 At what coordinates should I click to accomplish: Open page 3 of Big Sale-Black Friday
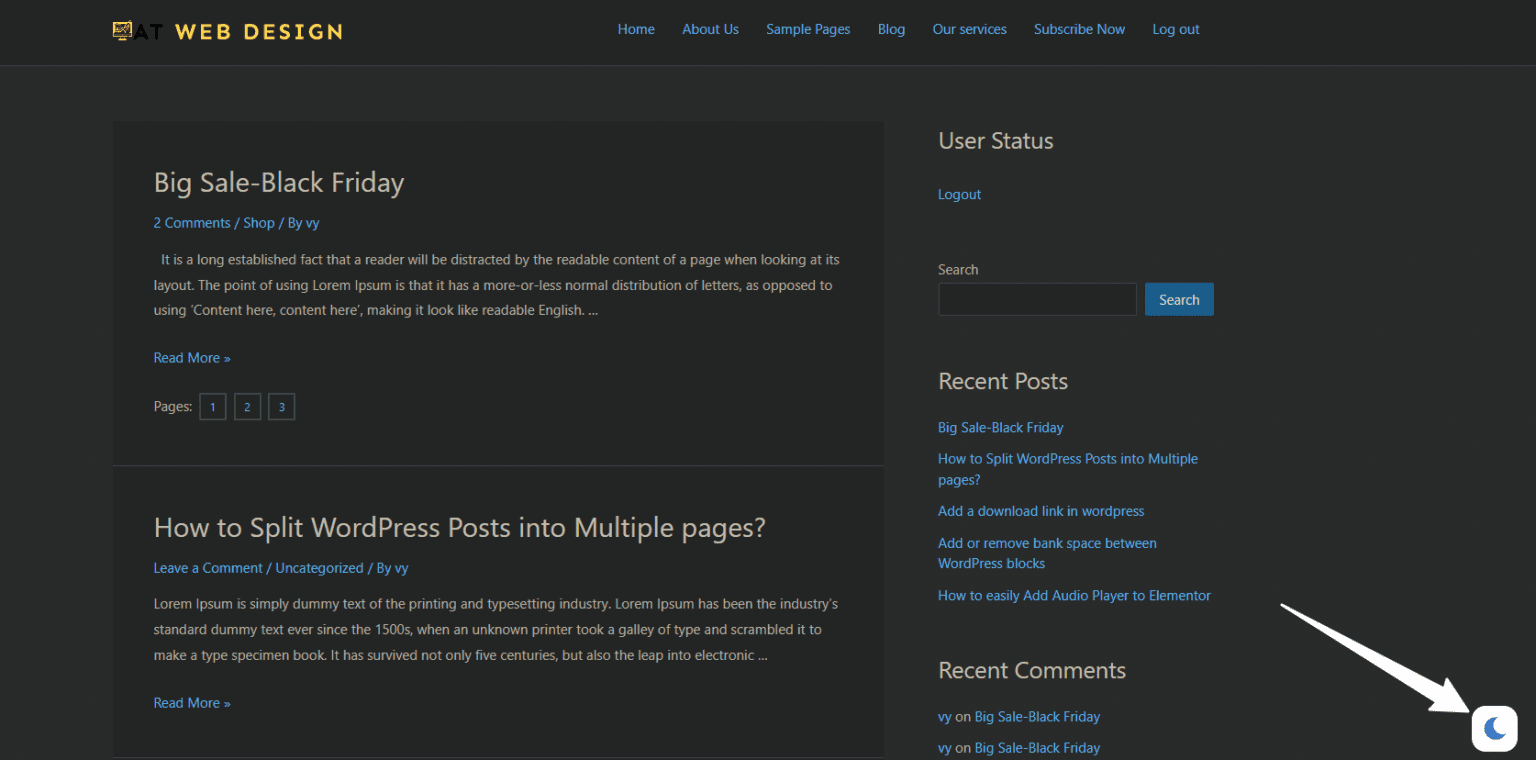281,406
